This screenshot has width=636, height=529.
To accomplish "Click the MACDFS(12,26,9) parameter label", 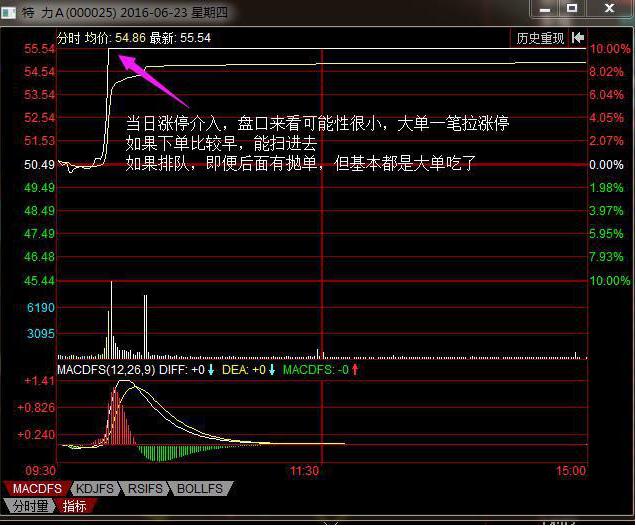I will [106, 370].
